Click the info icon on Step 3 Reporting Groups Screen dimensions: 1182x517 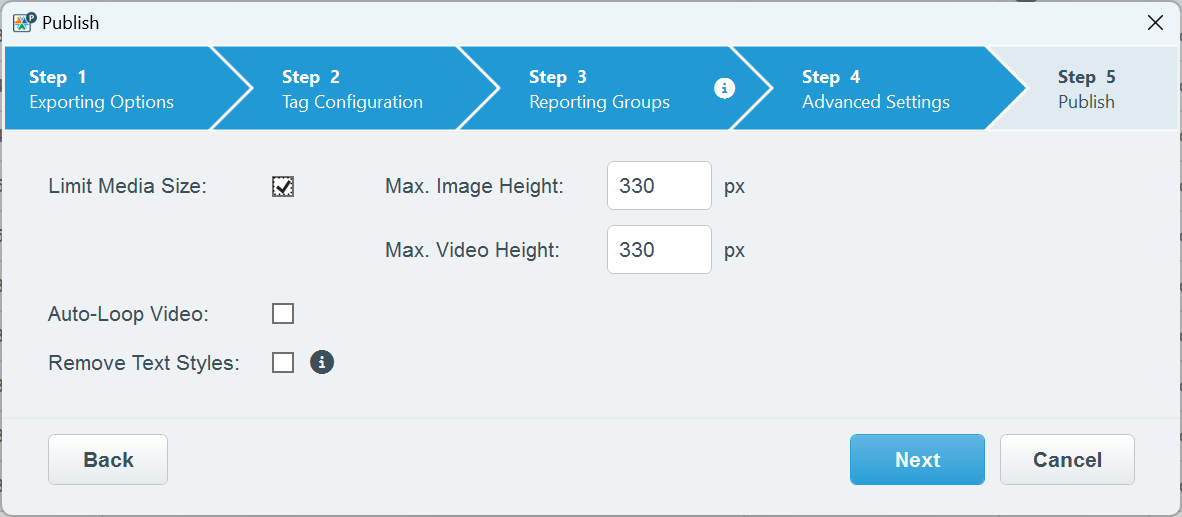725,88
